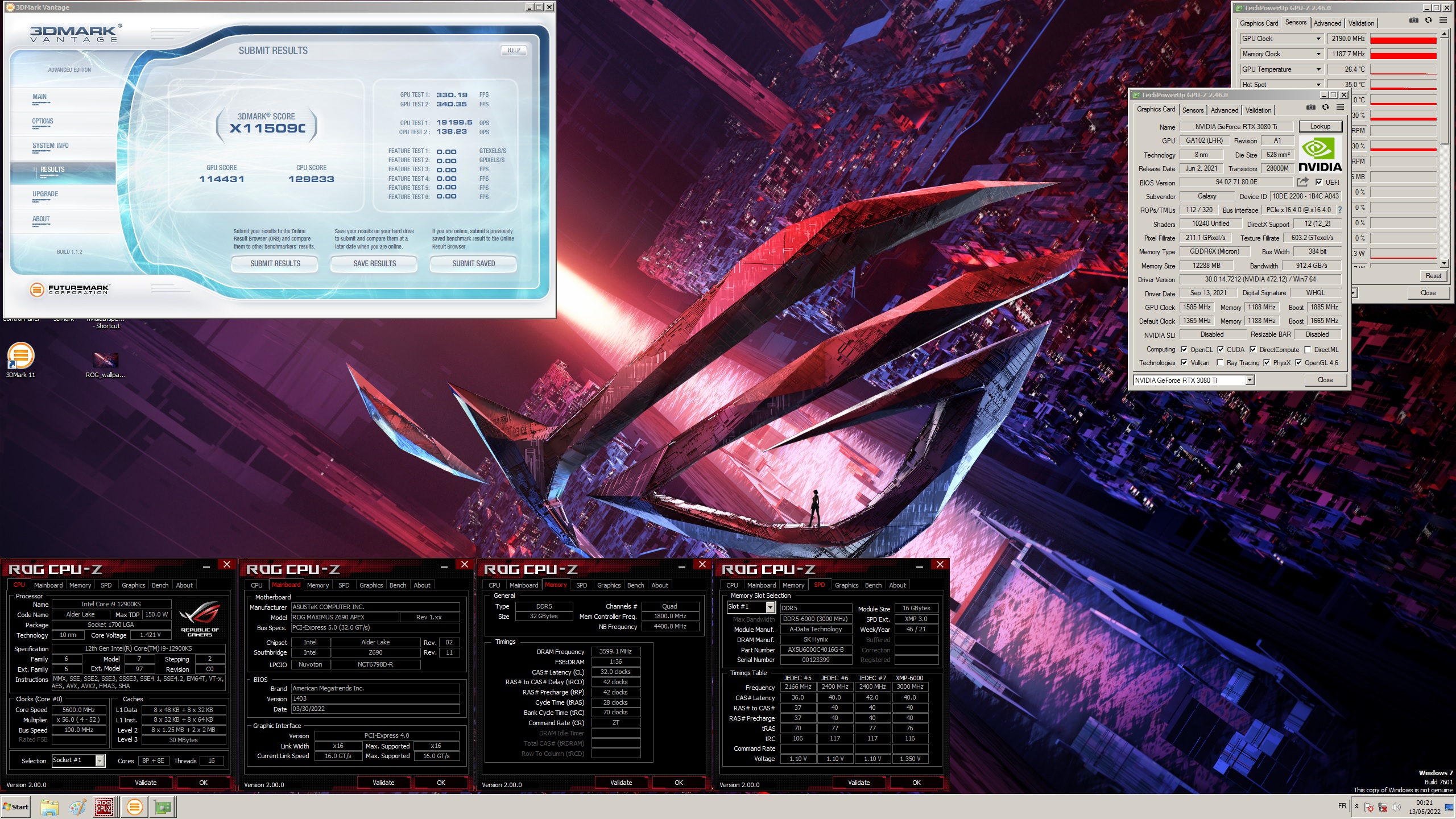Toggle the Vulkan checkbox
This screenshot has width=1456, height=819.
(x=1184, y=362)
